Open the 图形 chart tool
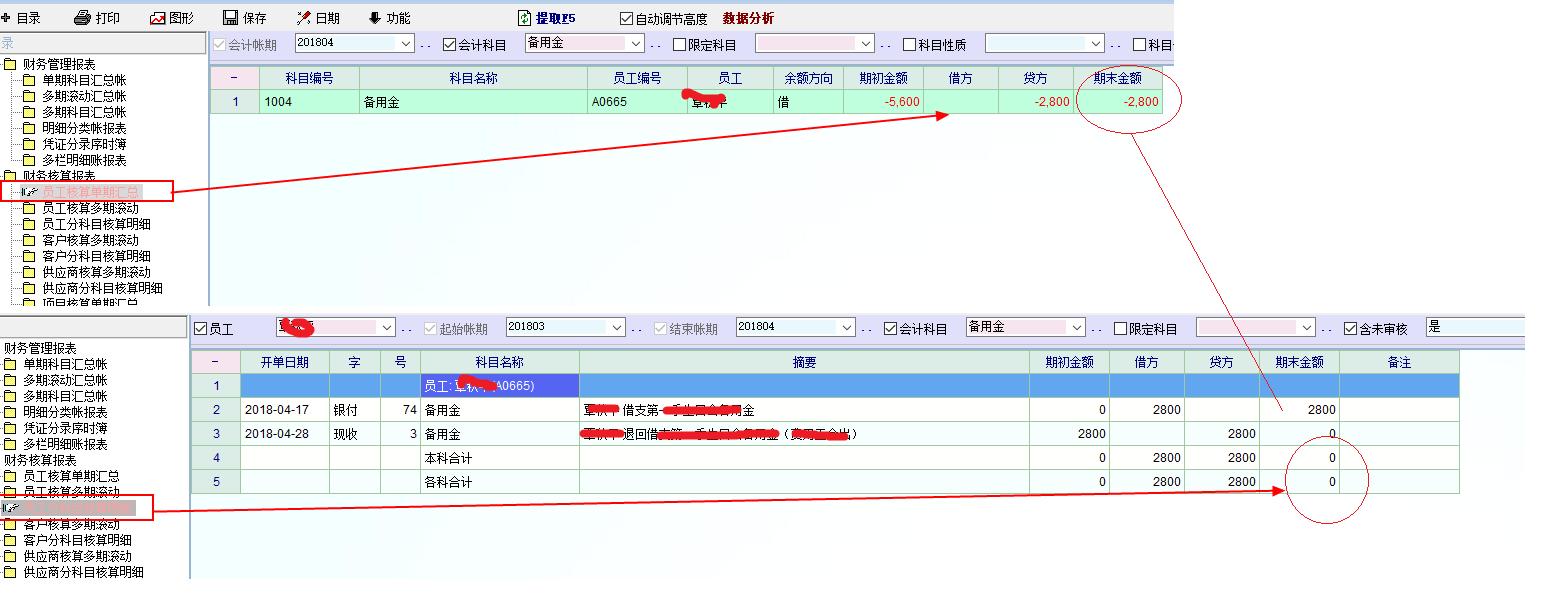Viewport: 1546px width, 613px height. pyautogui.click(x=158, y=18)
